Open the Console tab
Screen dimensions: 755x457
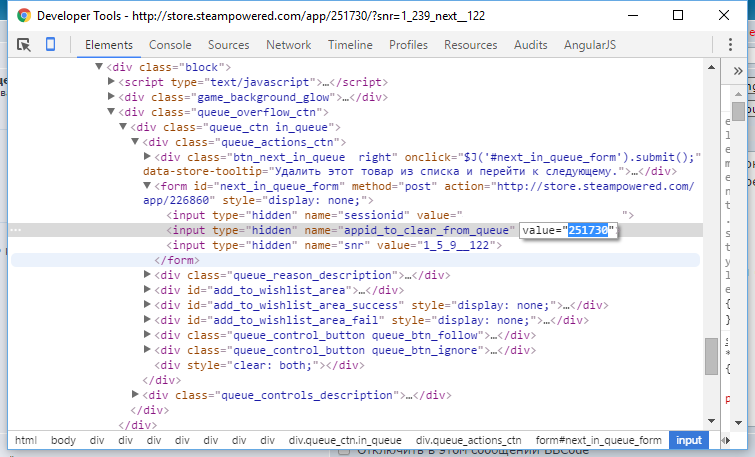170,45
